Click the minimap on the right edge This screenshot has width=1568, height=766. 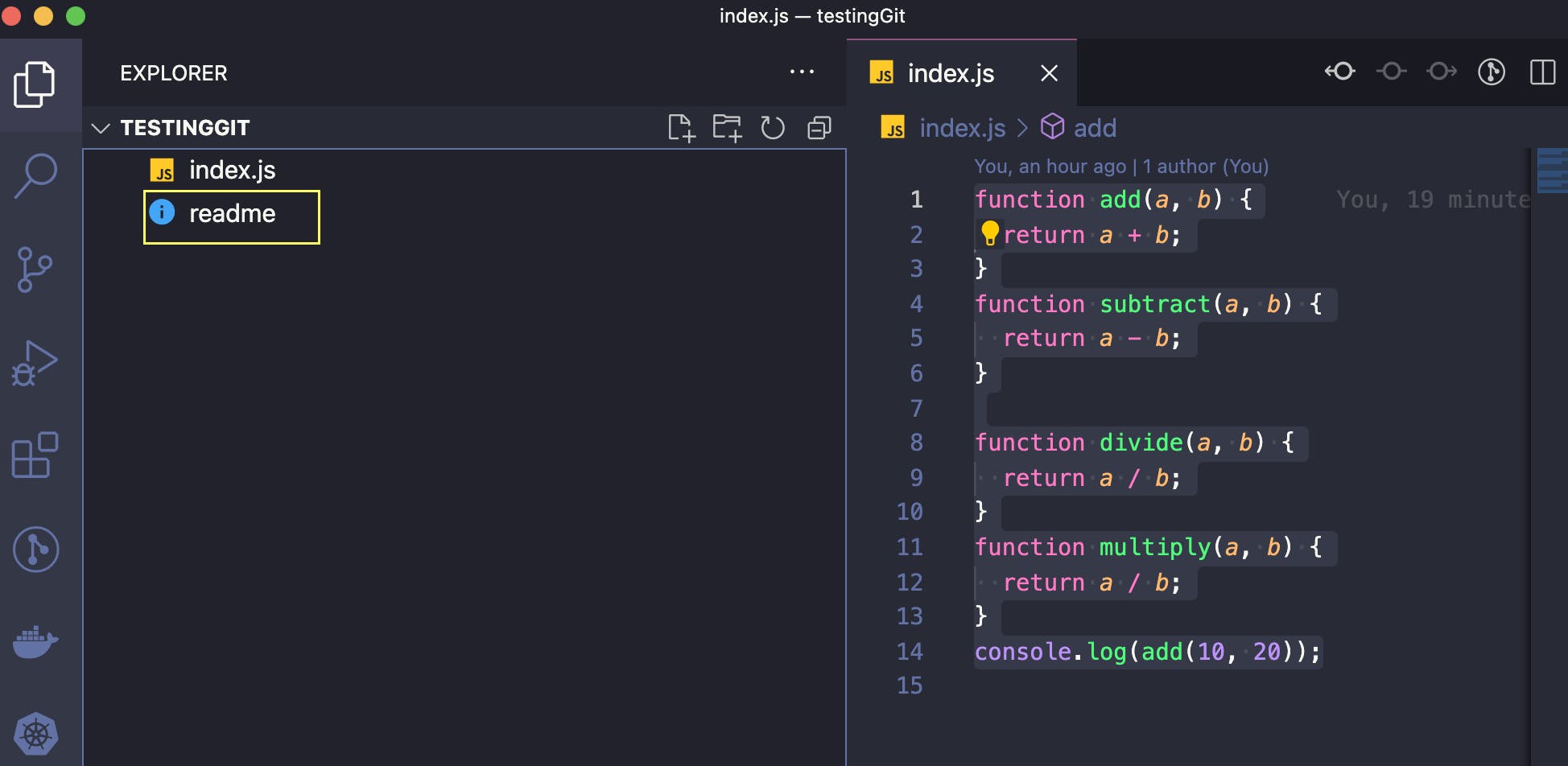click(1552, 171)
